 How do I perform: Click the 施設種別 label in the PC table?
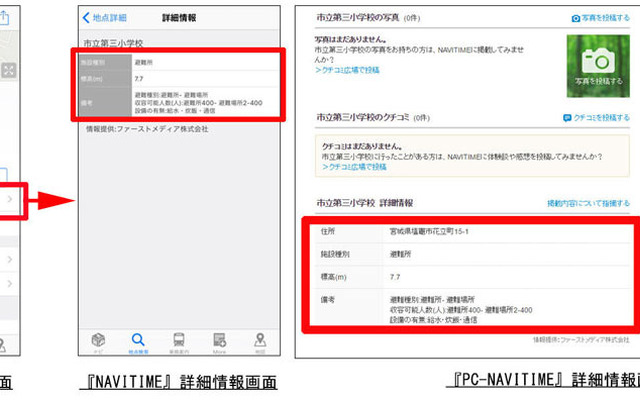click(x=335, y=254)
